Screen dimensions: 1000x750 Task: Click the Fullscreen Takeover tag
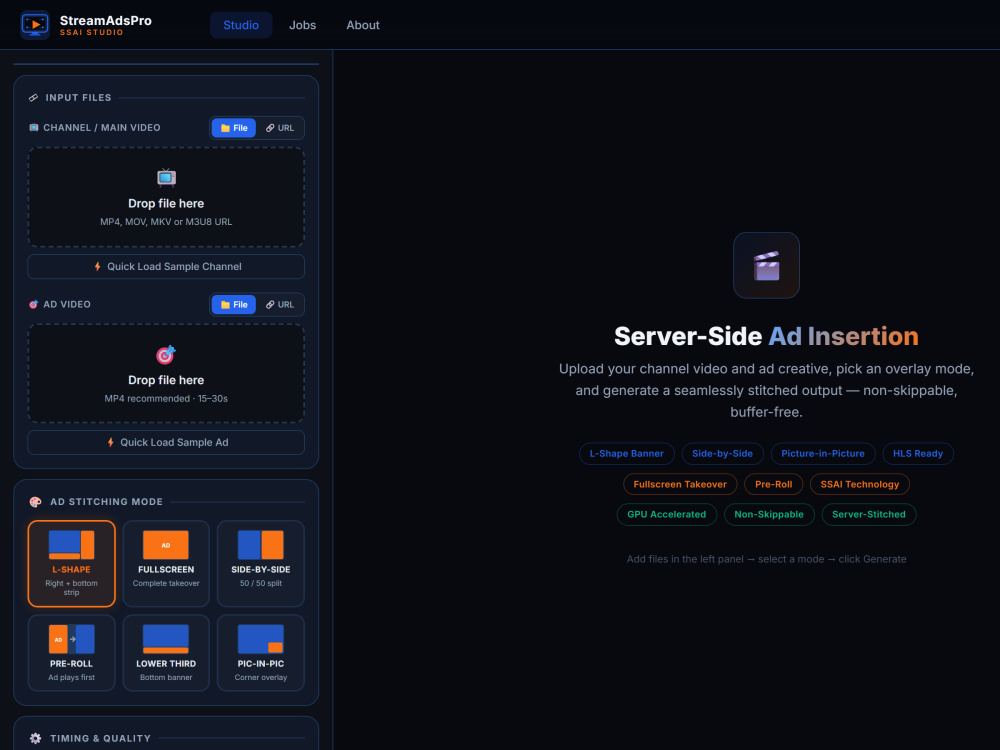coord(680,484)
